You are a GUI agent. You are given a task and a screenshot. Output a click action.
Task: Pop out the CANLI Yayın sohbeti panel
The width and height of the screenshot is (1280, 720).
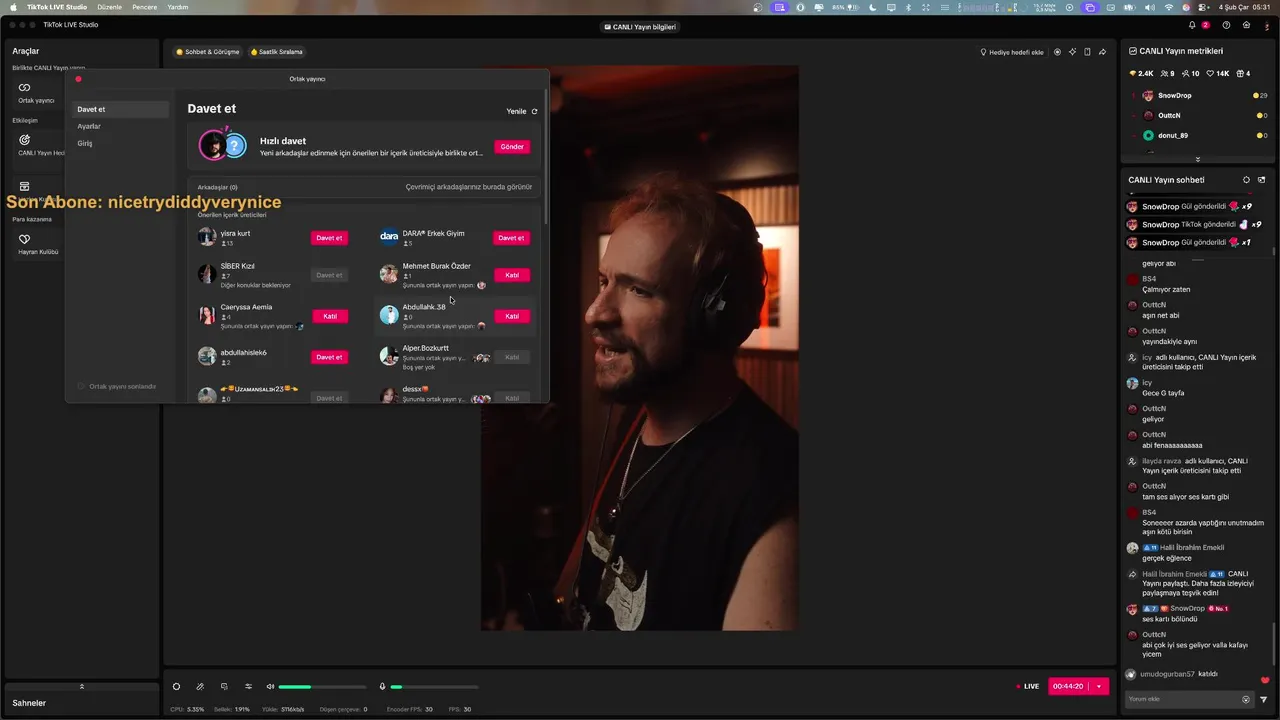(1261, 180)
